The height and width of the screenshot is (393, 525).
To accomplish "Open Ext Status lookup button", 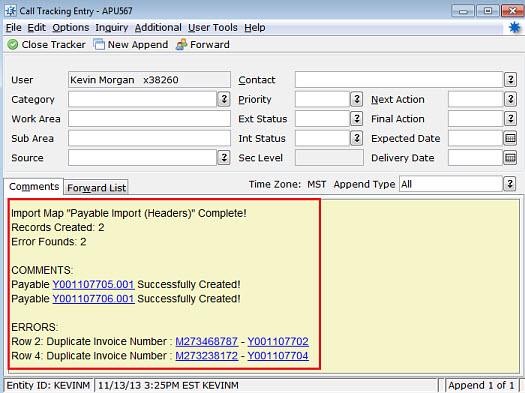I will pos(357,119).
